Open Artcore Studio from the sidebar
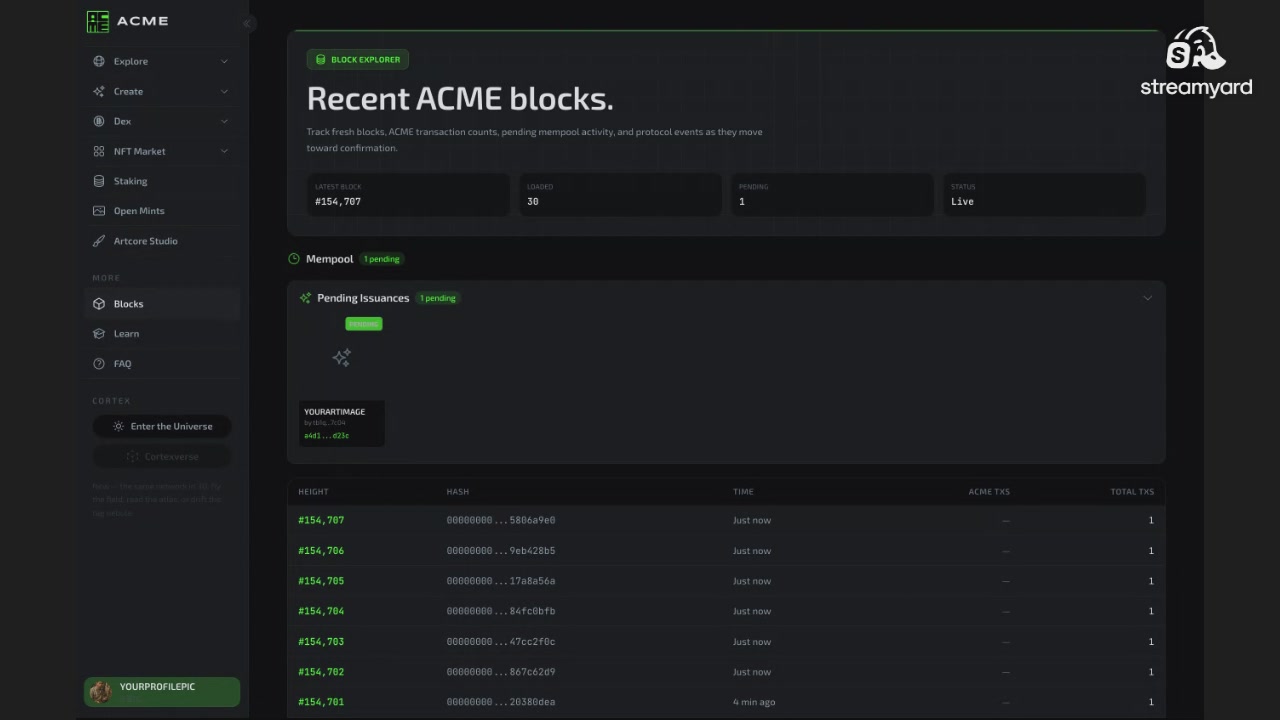This screenshot has height=720, width=1280. click(x=162, y=241)
